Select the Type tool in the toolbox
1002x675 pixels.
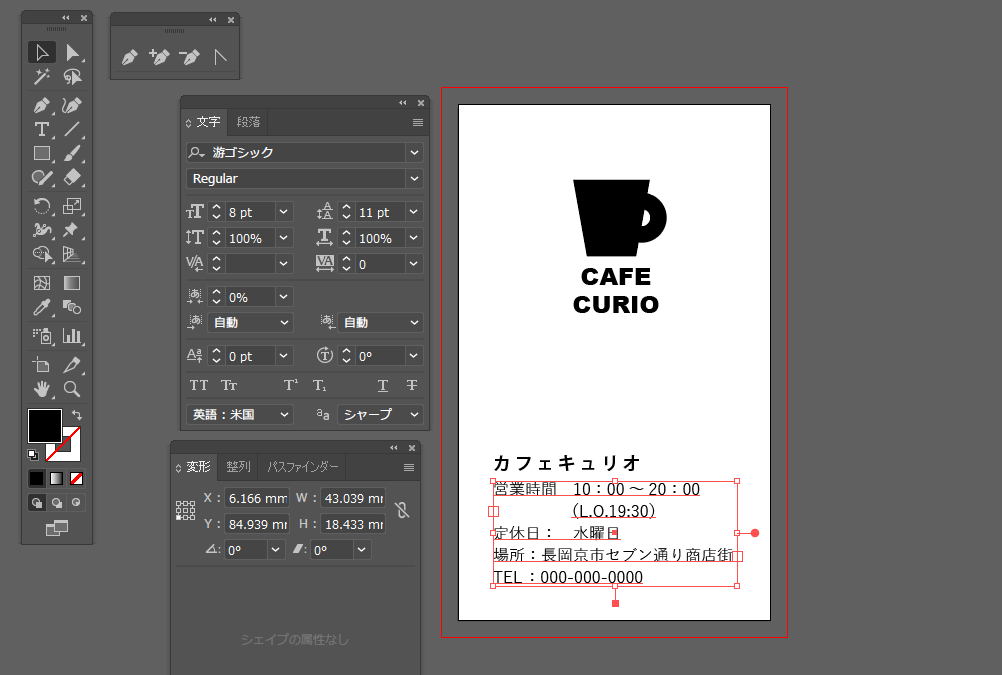42,129
